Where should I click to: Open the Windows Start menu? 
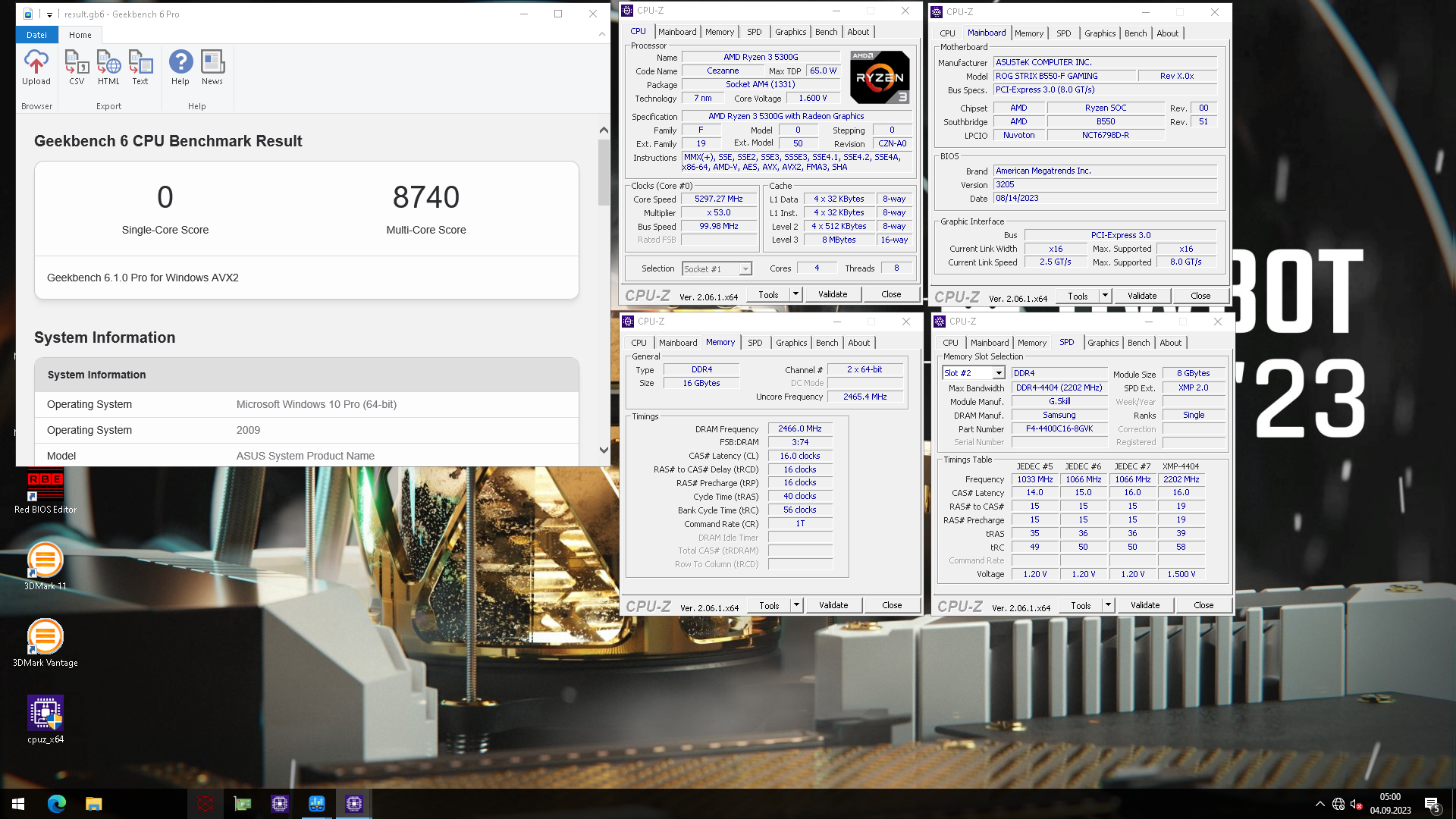(18, 804)
